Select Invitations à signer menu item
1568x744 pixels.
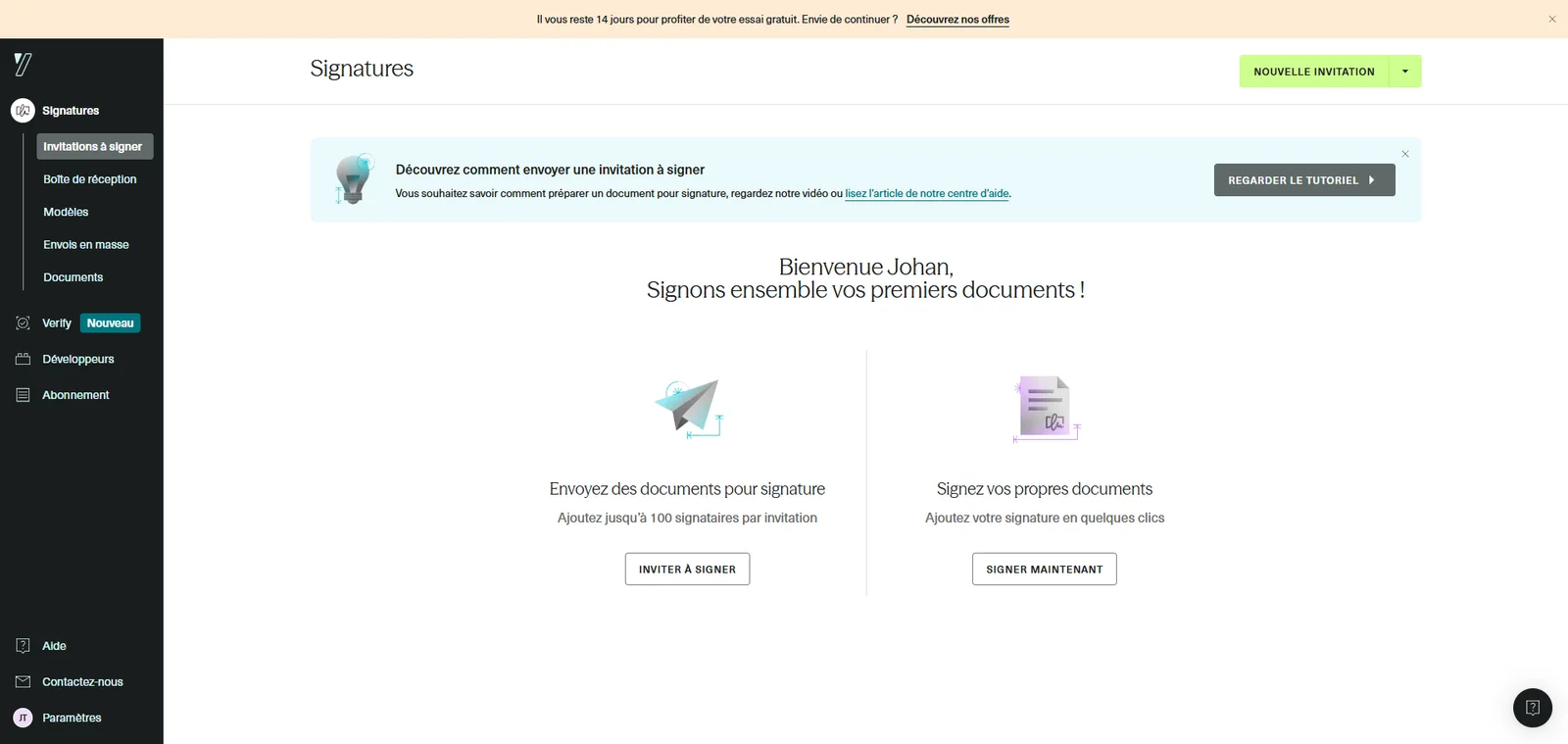(95, 146)
